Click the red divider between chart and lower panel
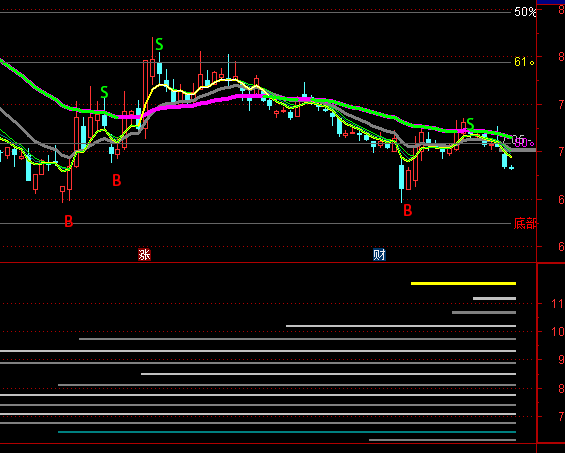Viewport: 565px width, 453px height. coord(268,263)
